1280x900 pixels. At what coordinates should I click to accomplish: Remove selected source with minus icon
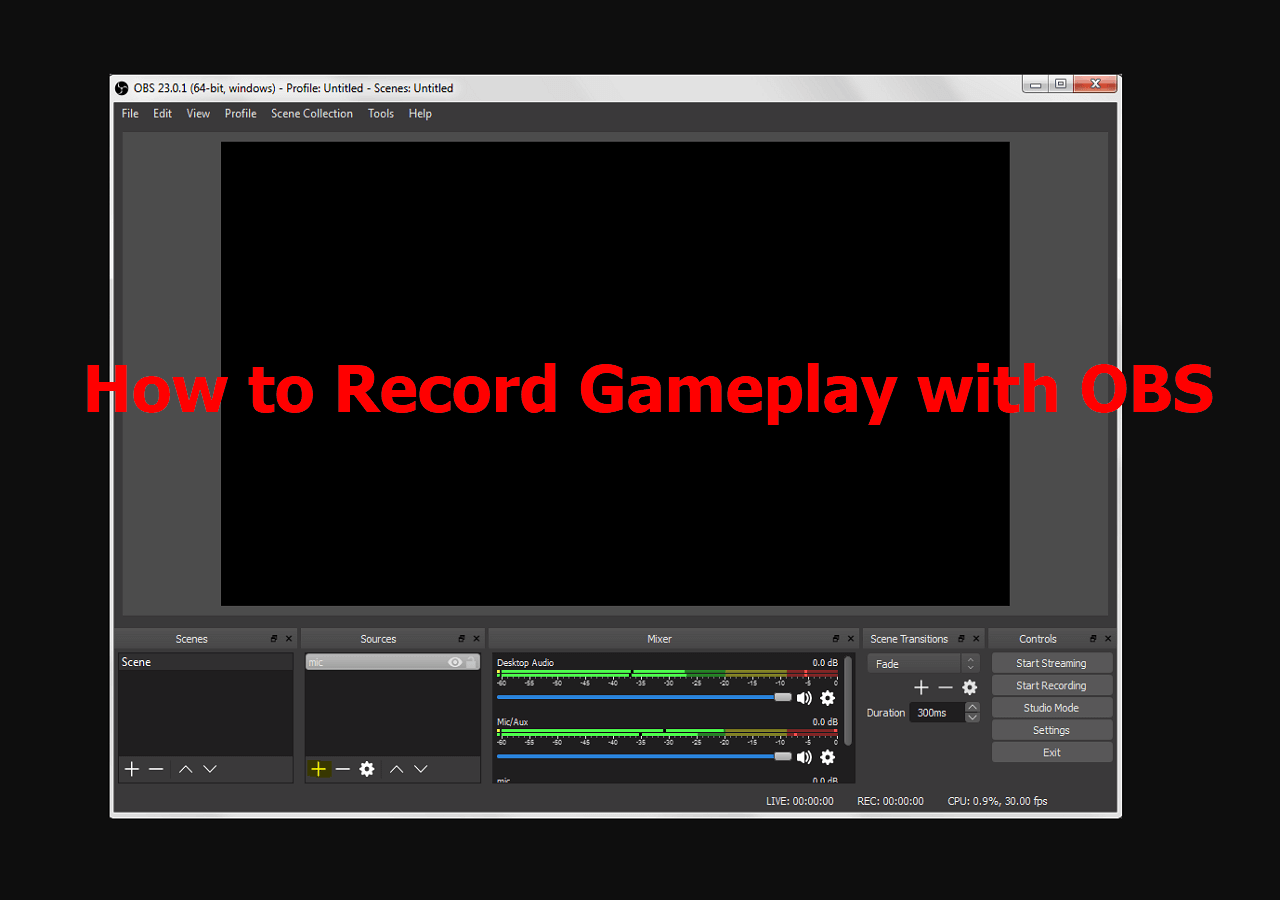[x=343, y=769]
